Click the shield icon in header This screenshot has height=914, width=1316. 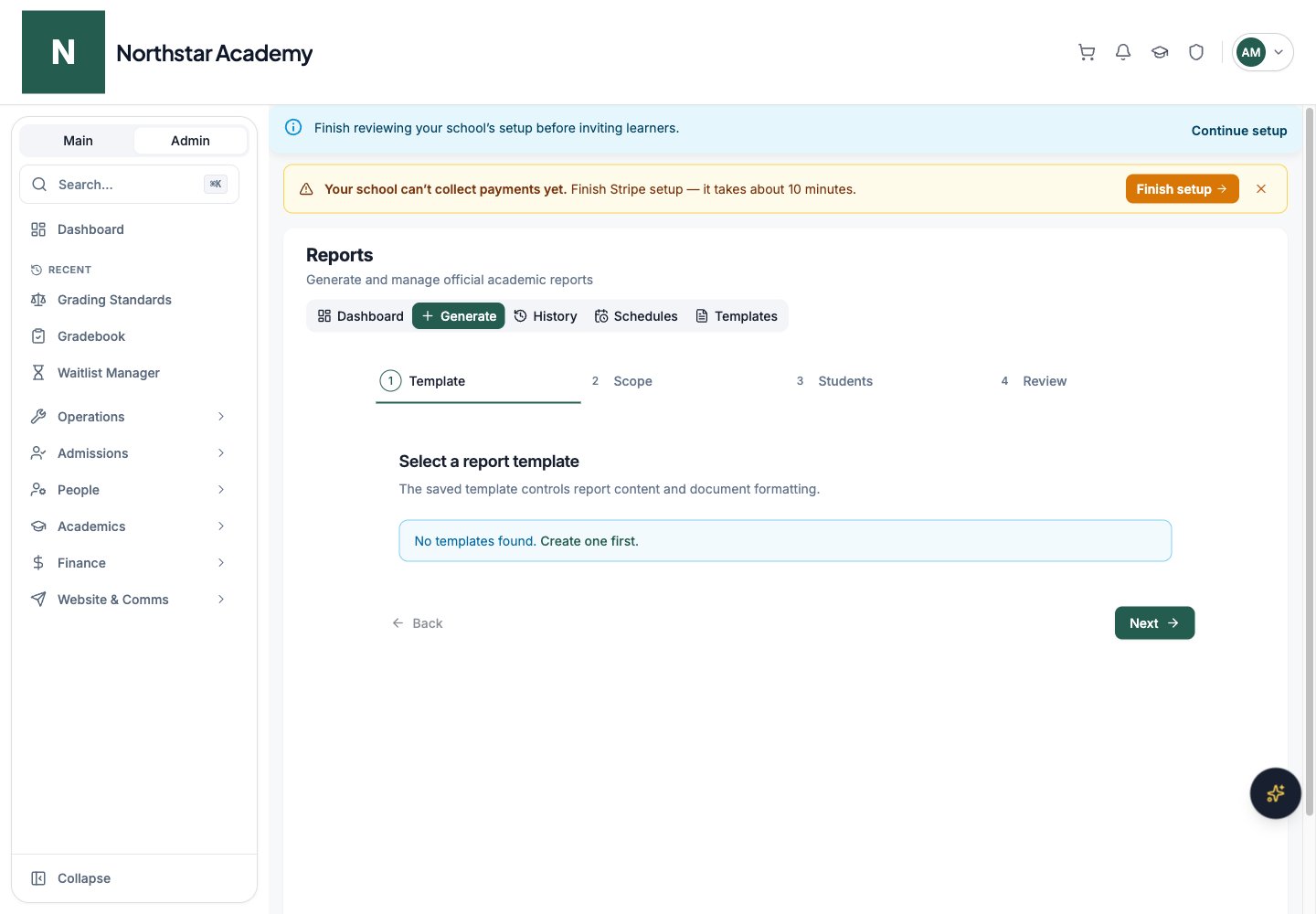(1196, 52)
